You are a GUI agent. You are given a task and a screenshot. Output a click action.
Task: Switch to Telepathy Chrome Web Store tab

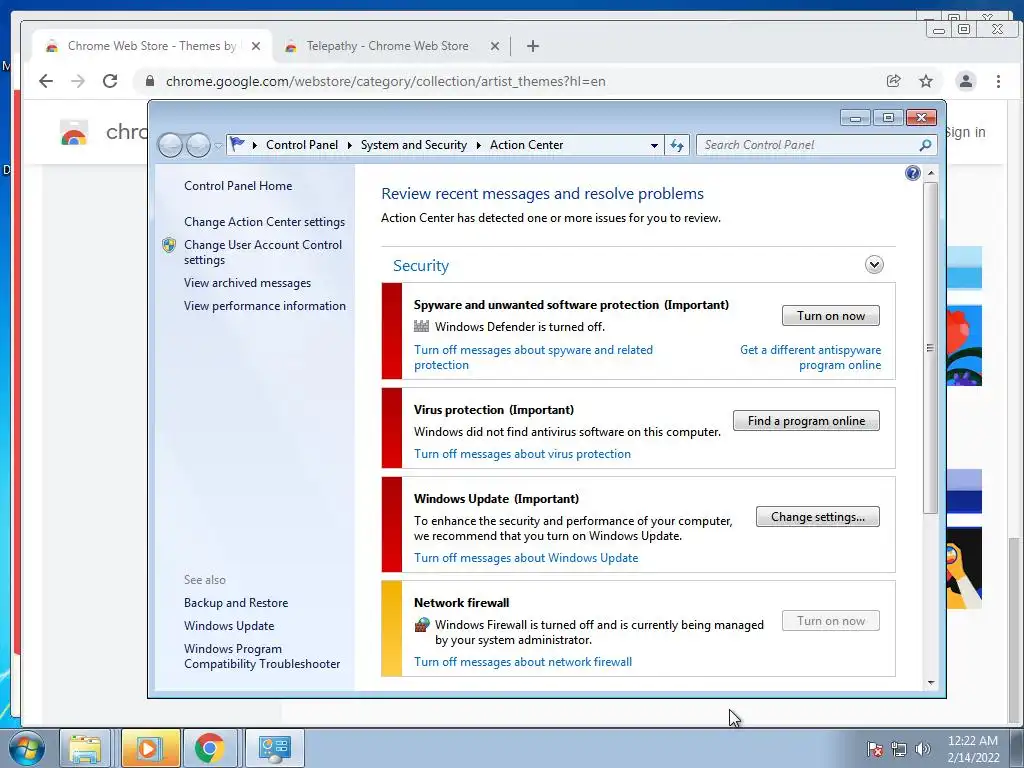[388, 46]
